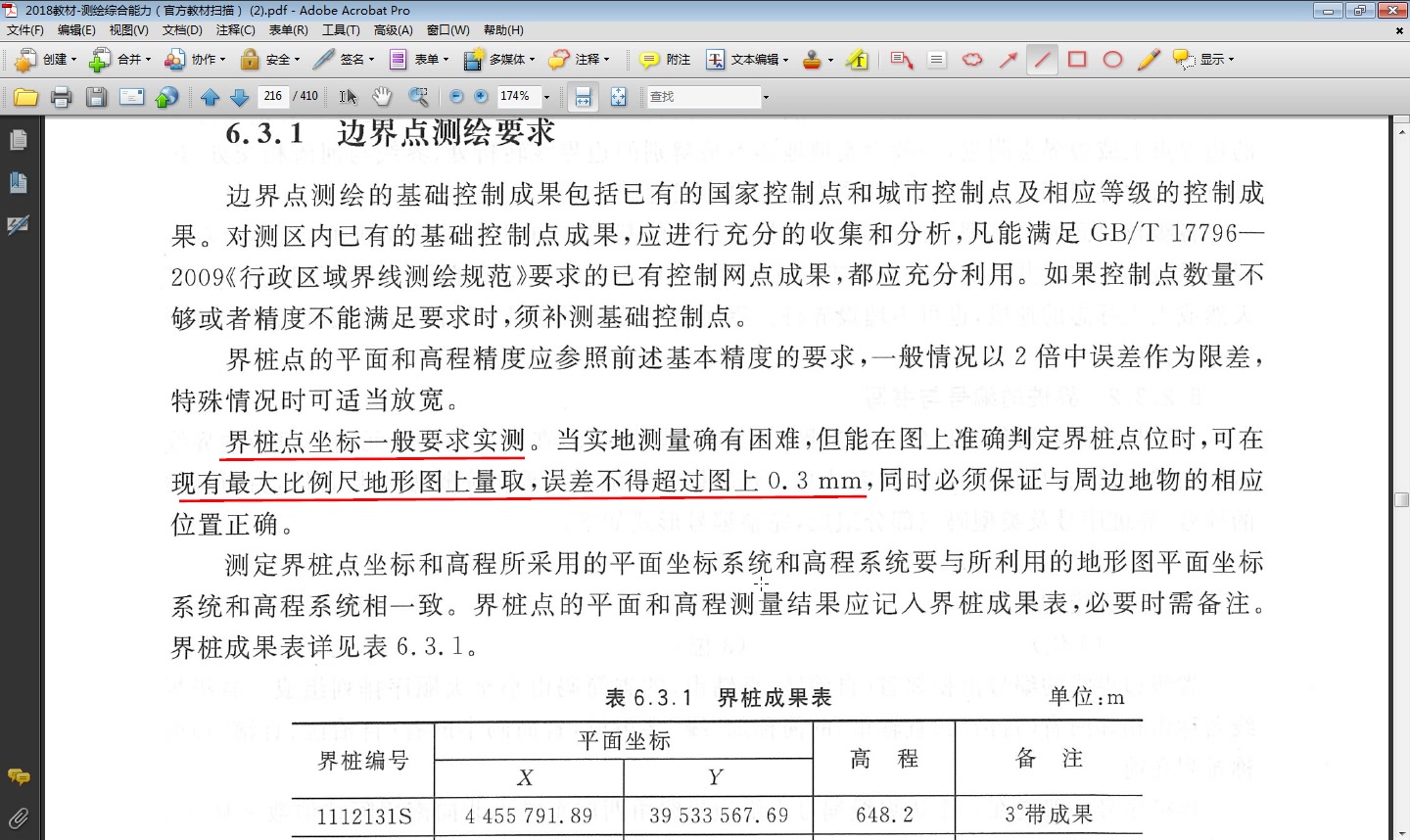Image resolution: width=1410 pixels, height=840 pixels.
Task: Open the attachments panel via paperclip icon
Action: (18, 817)
